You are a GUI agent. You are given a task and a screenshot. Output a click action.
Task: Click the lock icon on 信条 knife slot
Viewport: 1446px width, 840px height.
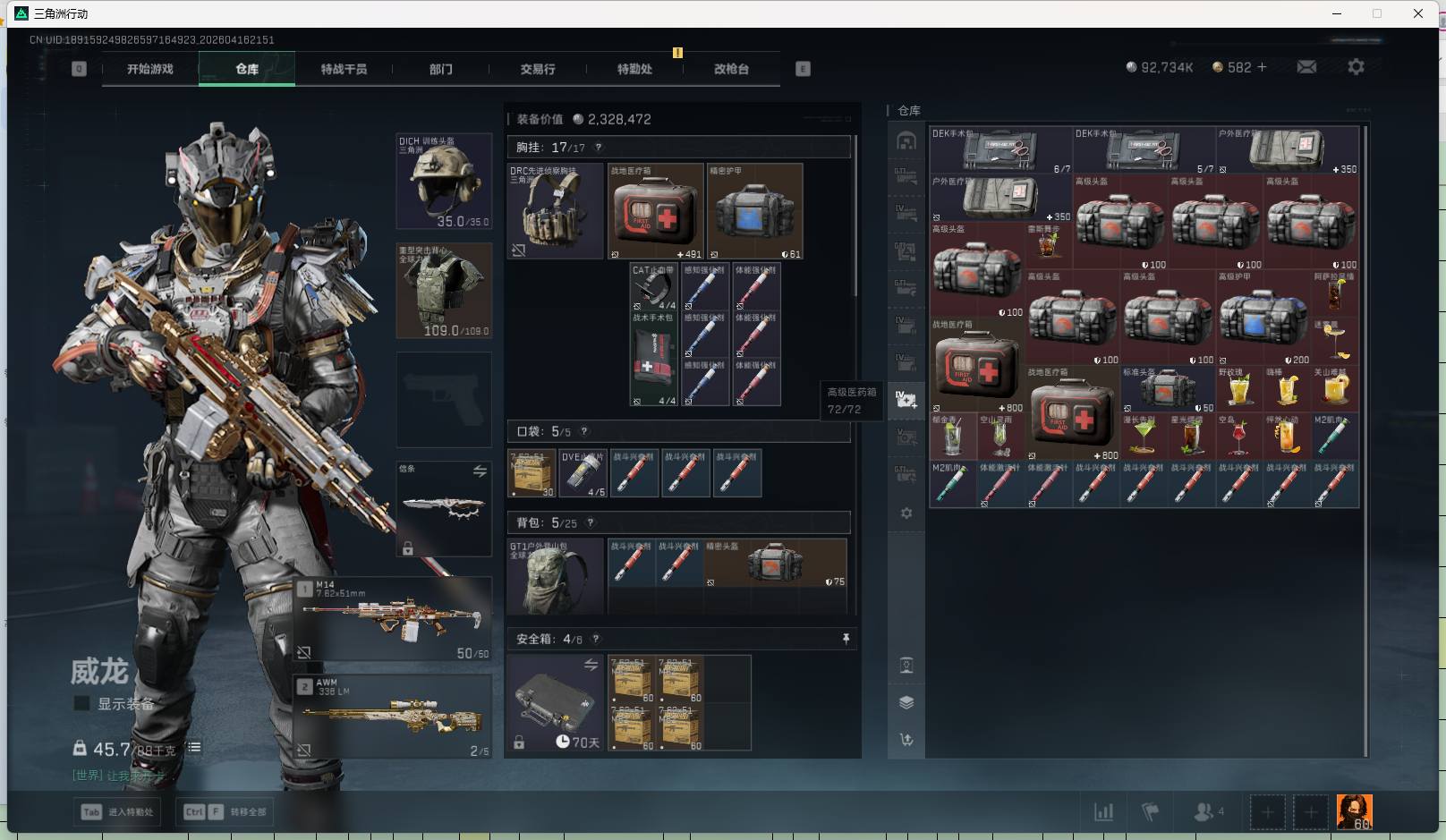pyautogui.click(x=408, y=547)
